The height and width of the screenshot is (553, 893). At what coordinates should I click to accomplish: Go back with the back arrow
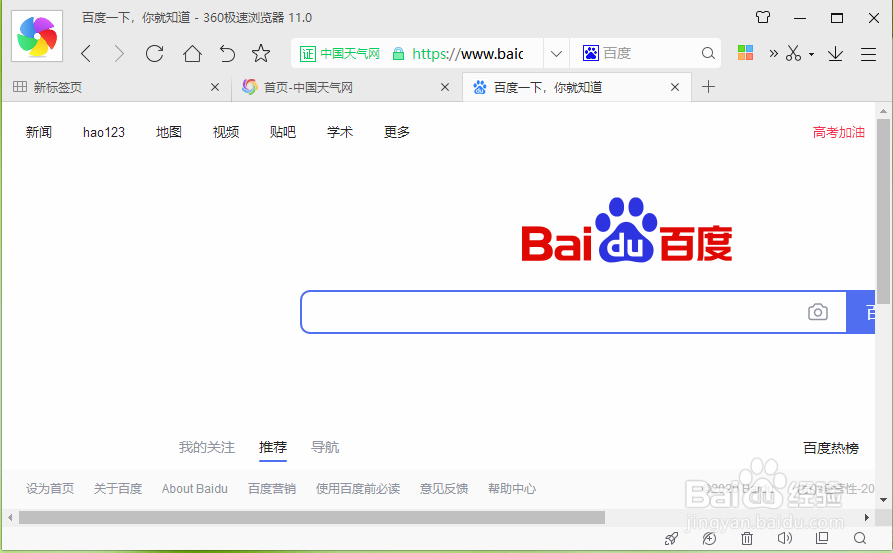tap(86, 54)
